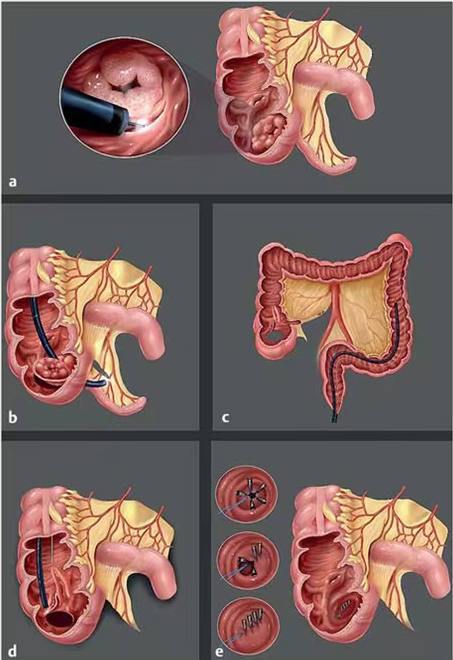This screenshot has width=453, height=660.
Task: Click the panel label letter d
Action: click(13, 652)
